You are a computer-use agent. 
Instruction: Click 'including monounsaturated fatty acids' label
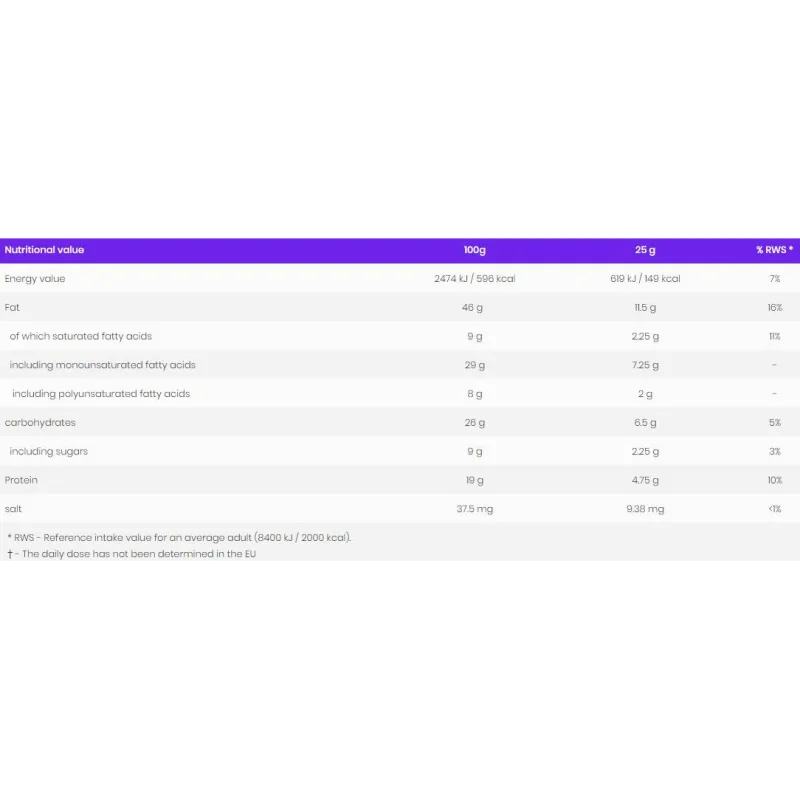click(x=103, y=365)
